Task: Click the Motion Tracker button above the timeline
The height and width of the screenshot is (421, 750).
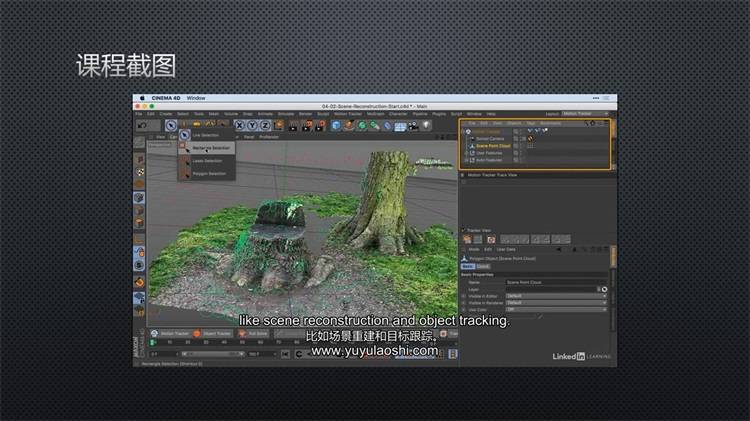Action: (170, 333)
